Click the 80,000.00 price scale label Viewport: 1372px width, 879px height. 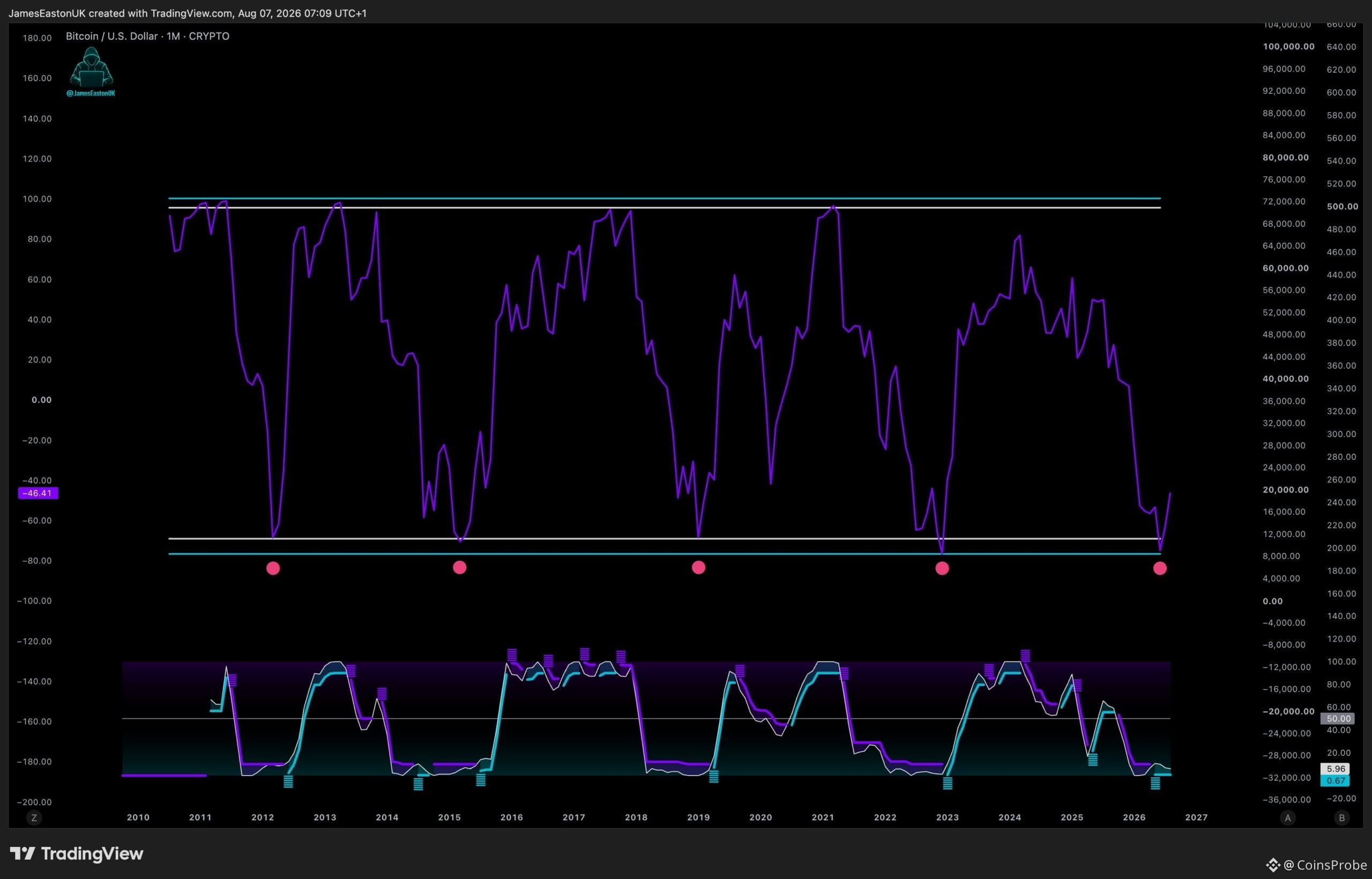click(1286, 158)
